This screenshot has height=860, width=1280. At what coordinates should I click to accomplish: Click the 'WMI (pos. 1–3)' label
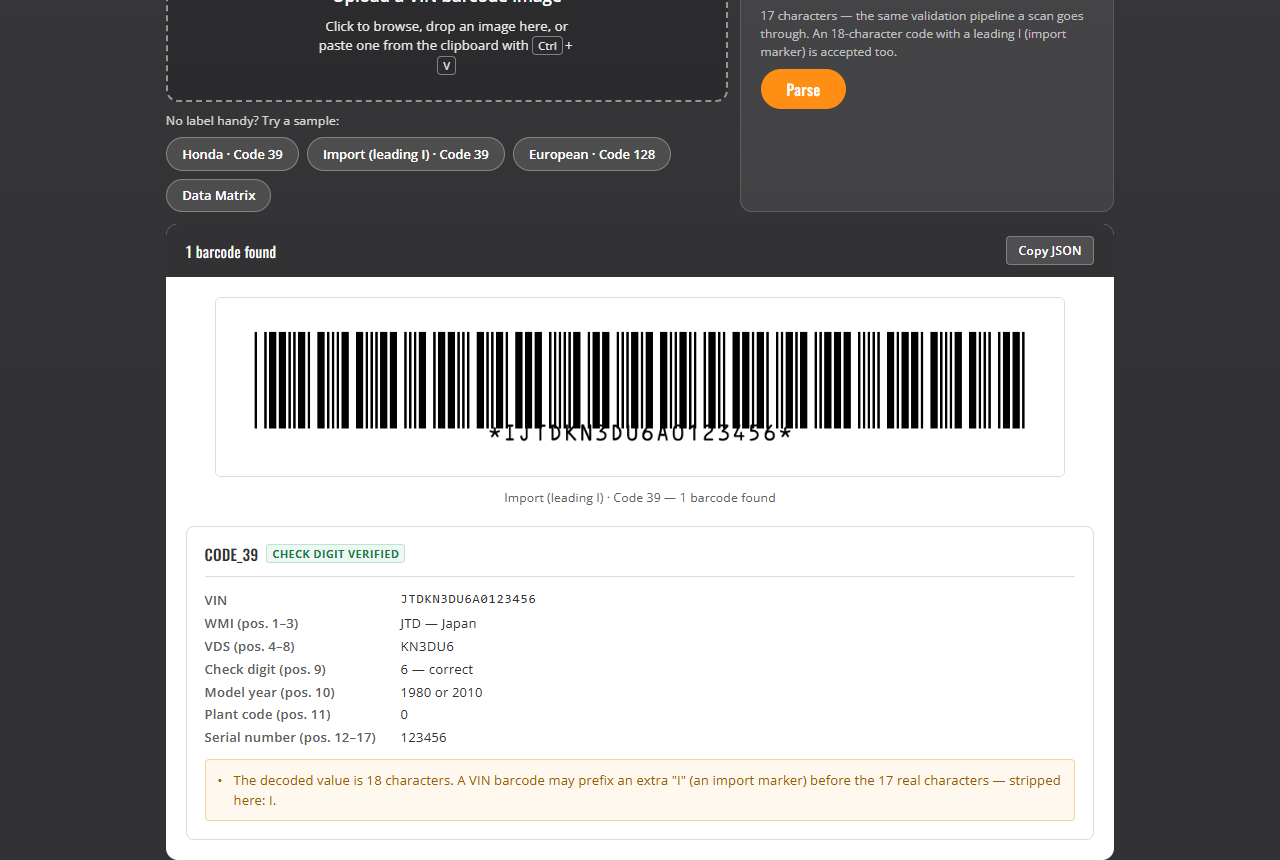[251, 623]
